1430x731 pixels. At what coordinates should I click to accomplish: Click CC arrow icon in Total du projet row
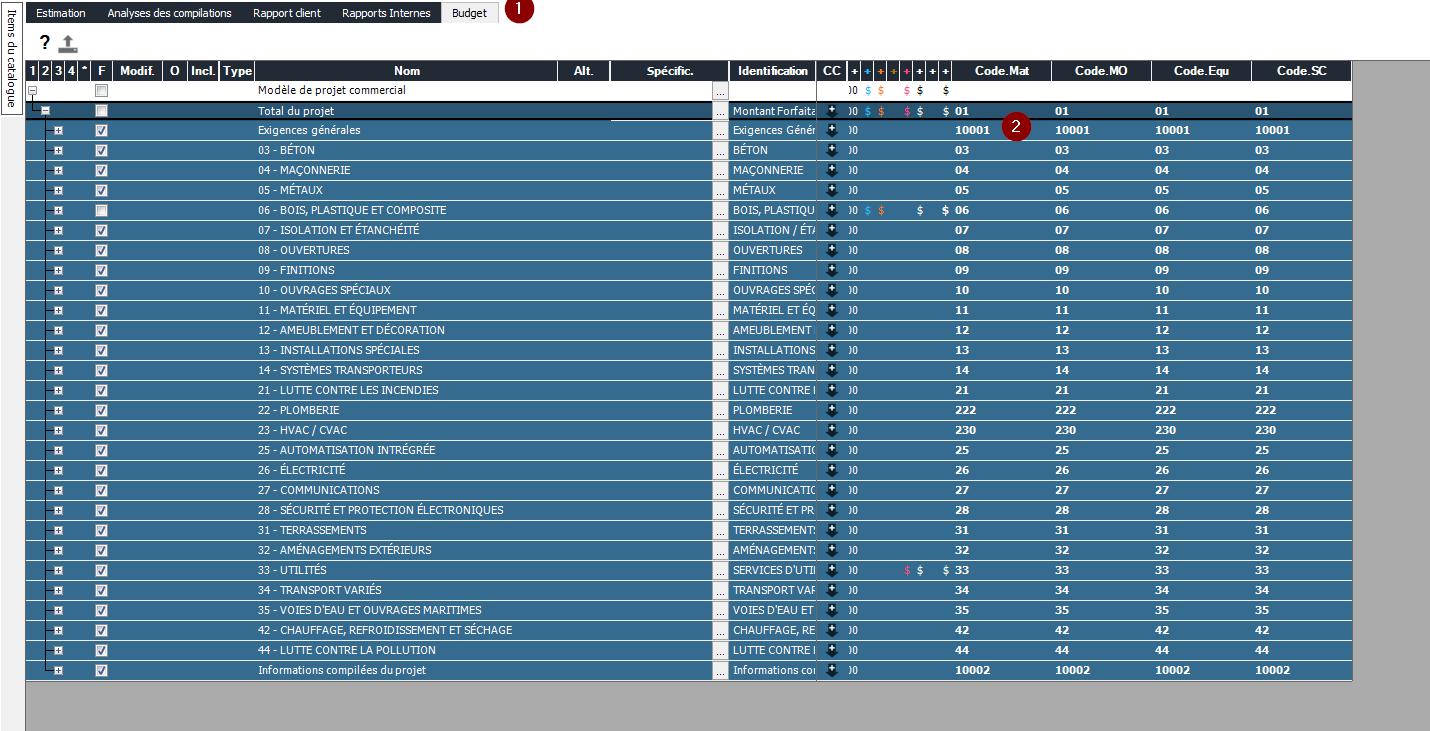coord(831,110)
